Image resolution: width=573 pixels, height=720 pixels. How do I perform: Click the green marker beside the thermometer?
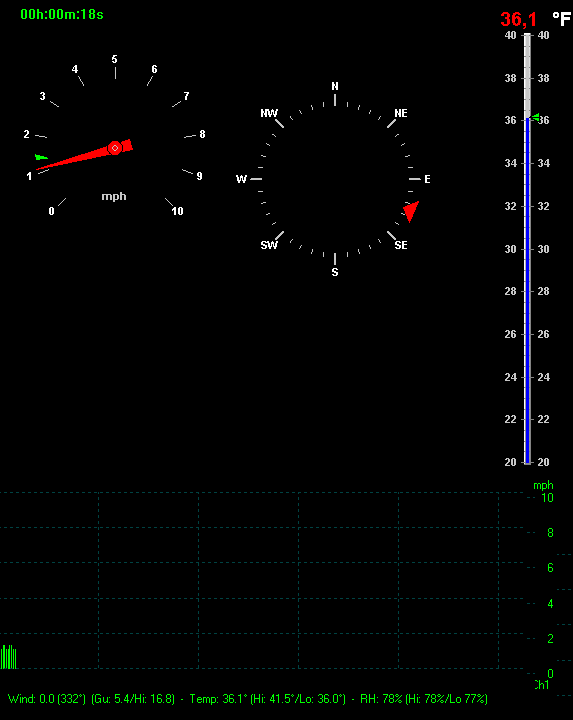click(536, 118)
